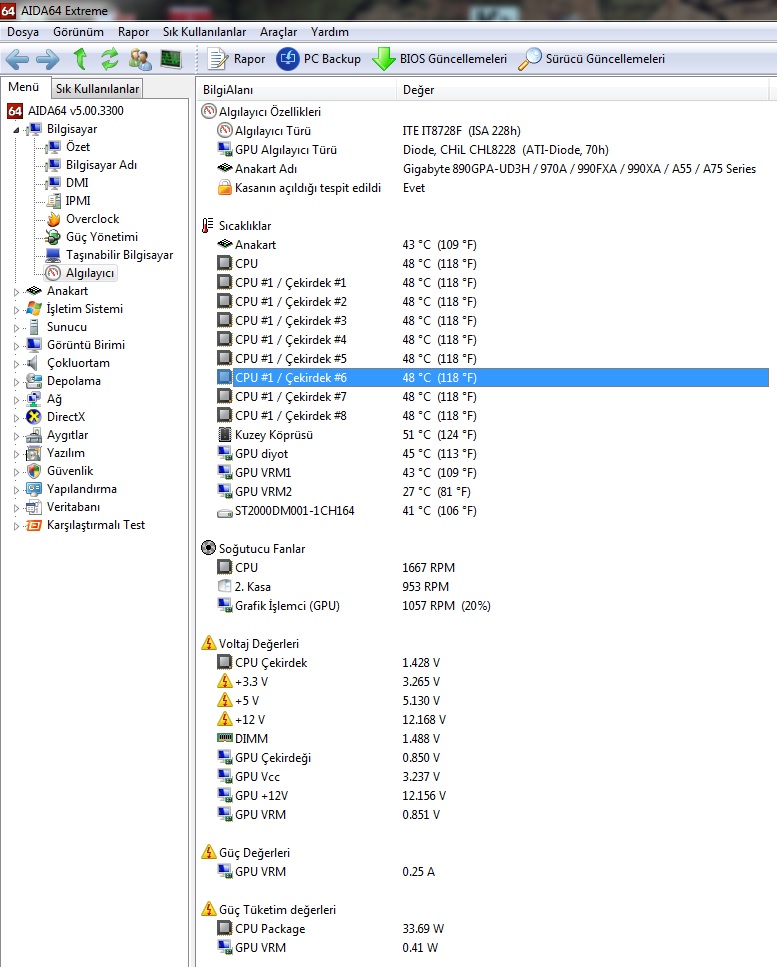Image resolution: width=777 pixels, height=967 pixels.
Task: Select DMI in the tree
Action: point(68,183)
